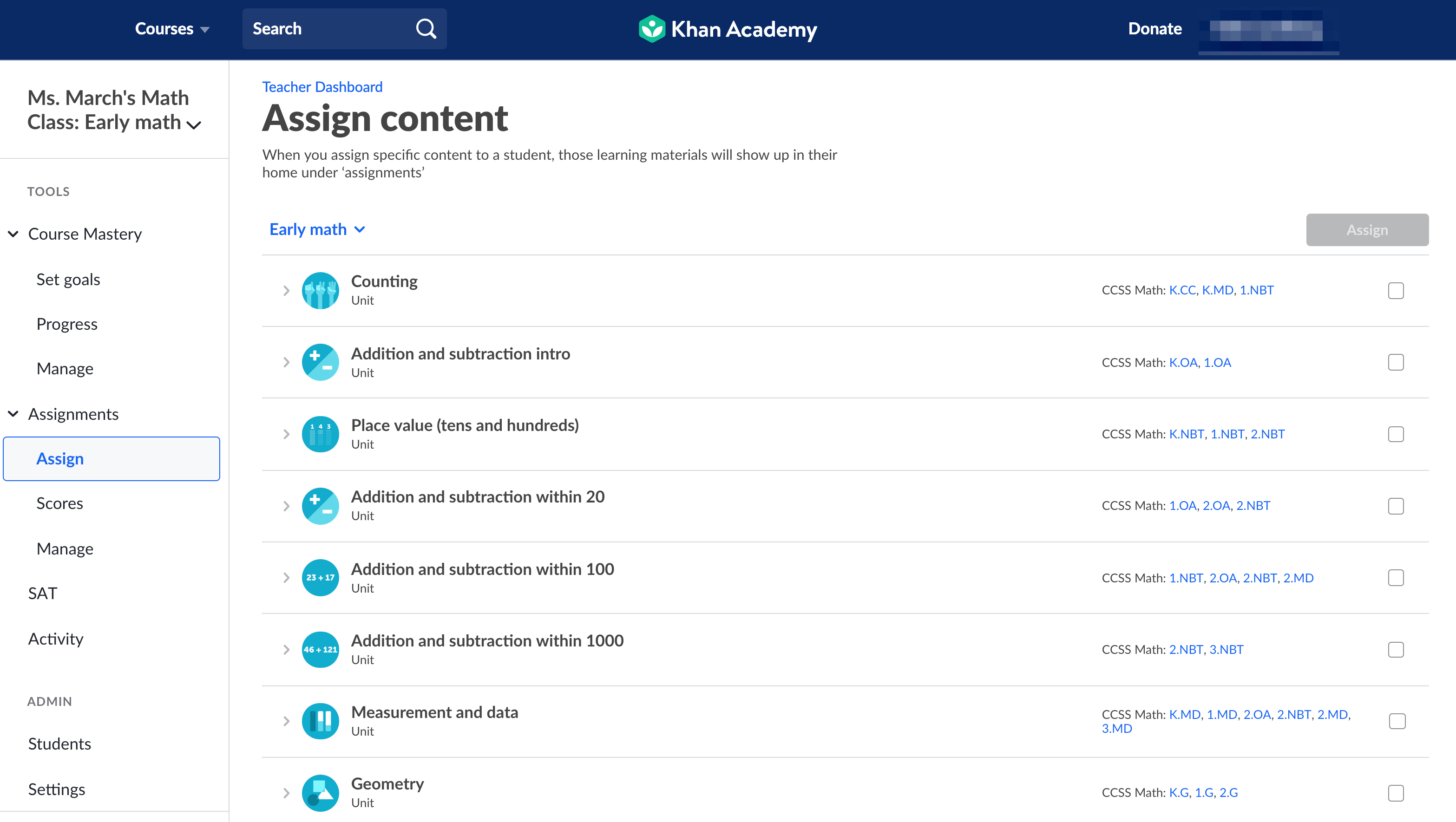Expand the Place value unit row

click(287, 434)
